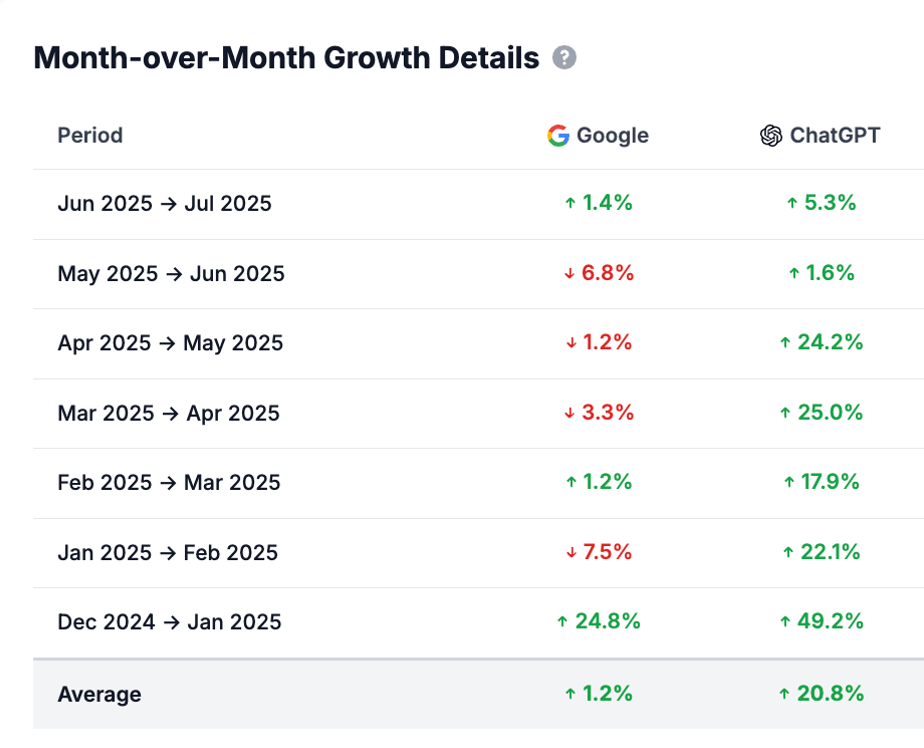Viewport: 924px width, 748px height.
Task: Select the Dec 2024 to Jan 2025 period
Action: [169, 621]
